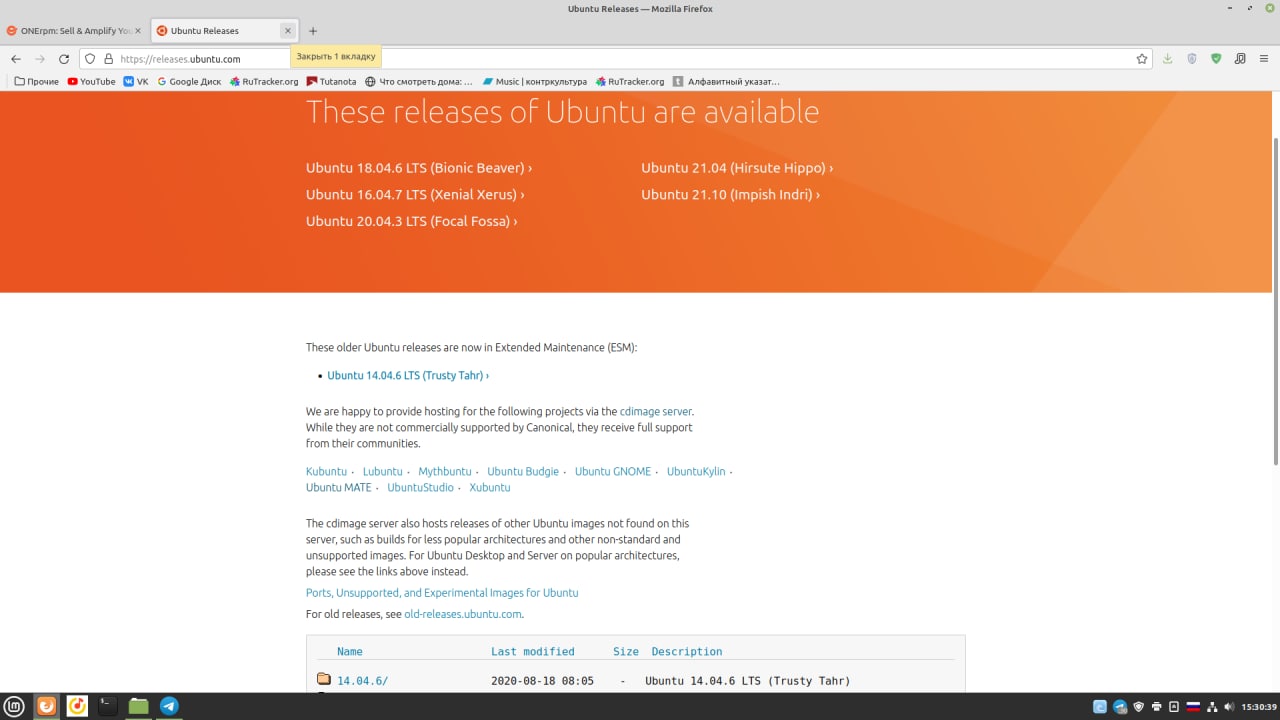The height and width of the screenshot is (720, 1280).
Task: Activate Firefox in the taskbar
Action: [47, 706]
